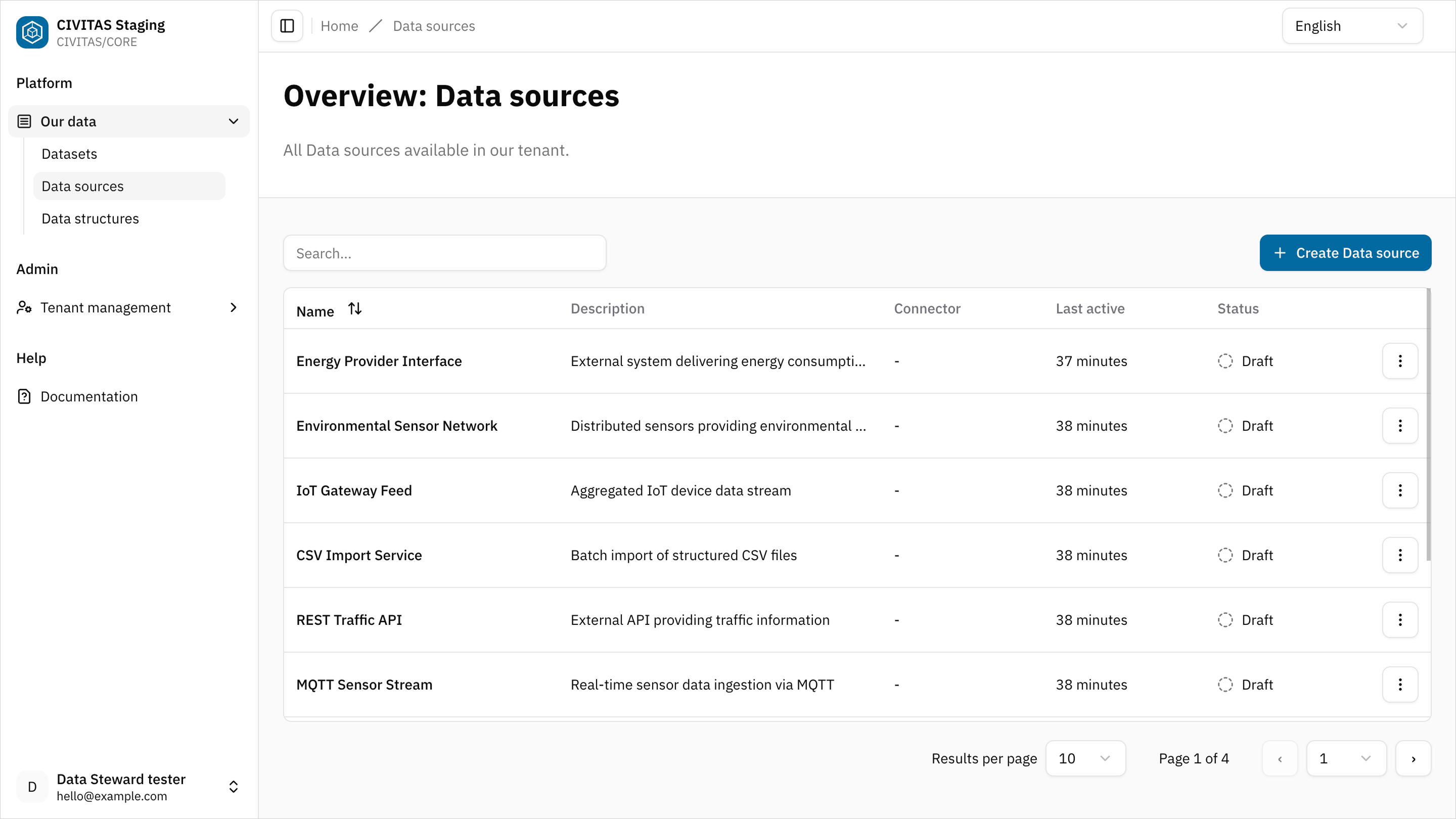Open the Results per page dropdown showing 10

[1085, 758]
